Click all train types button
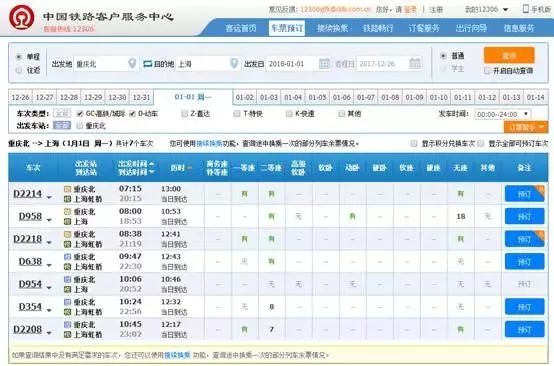This screenshot has height=366, width=554. click(x=62, y=113)
